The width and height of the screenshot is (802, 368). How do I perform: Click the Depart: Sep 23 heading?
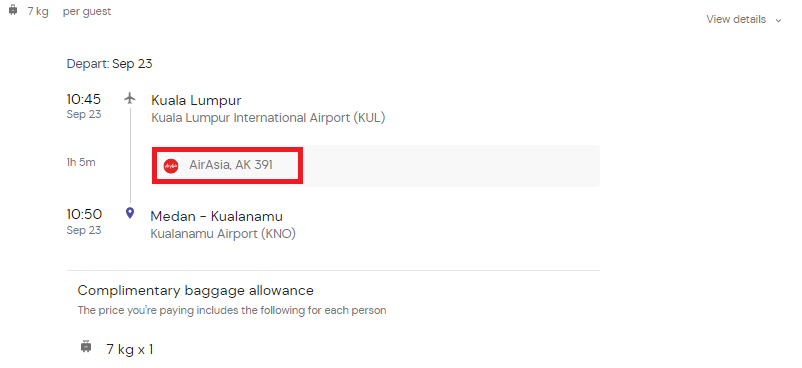coord(109,64)
